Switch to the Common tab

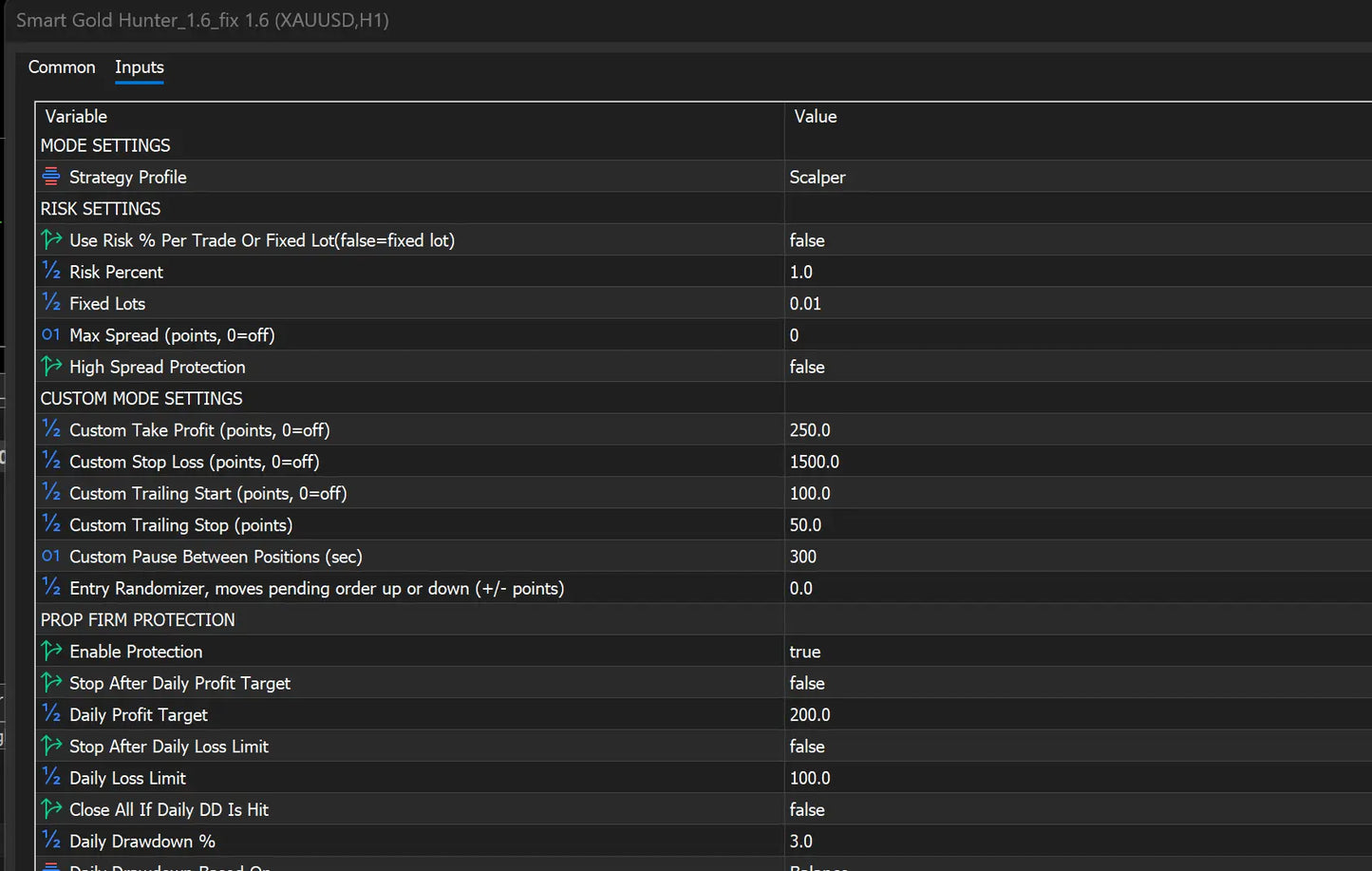[x=62, y=67]
